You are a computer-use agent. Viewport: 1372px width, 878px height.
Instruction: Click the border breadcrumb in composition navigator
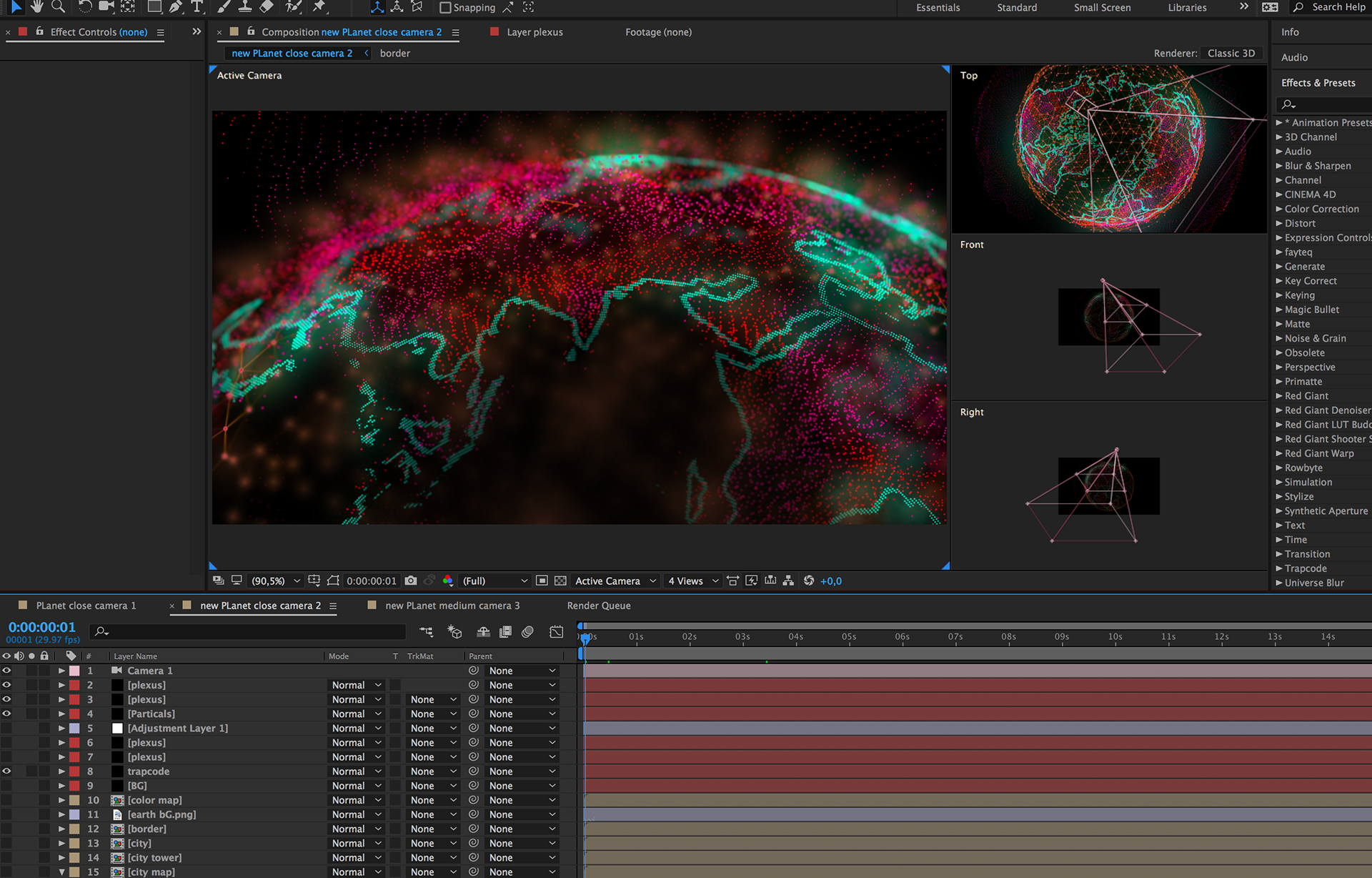tap(394, 53)
